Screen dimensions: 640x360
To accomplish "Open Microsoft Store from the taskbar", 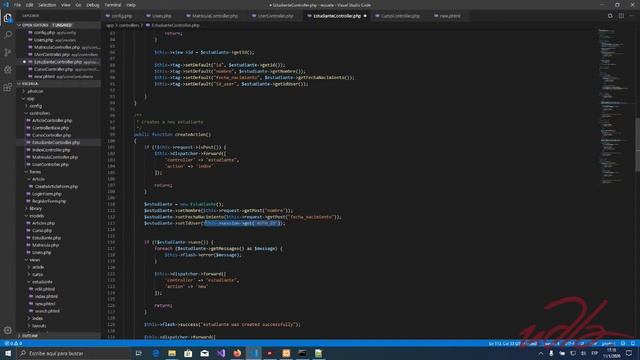I will coord(188,353).
